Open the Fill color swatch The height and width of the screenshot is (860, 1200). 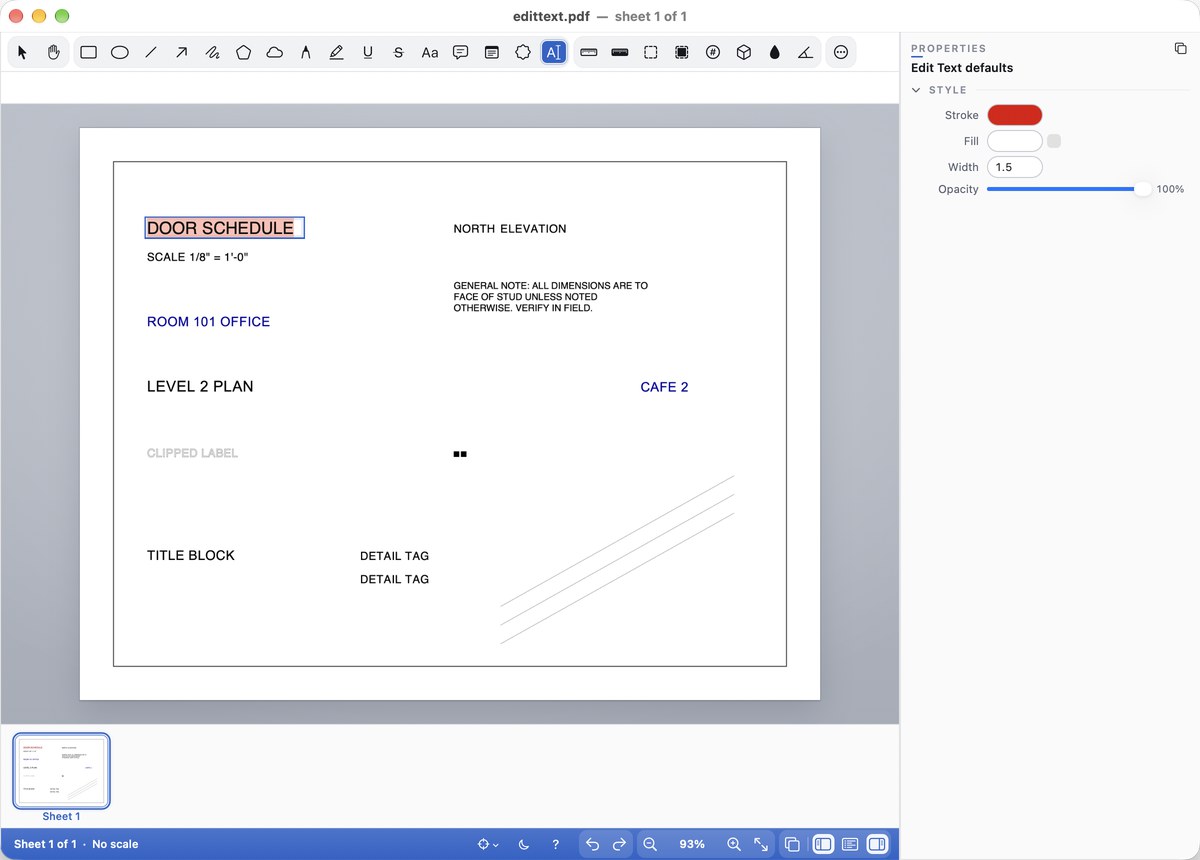(x=1014, y=141)
